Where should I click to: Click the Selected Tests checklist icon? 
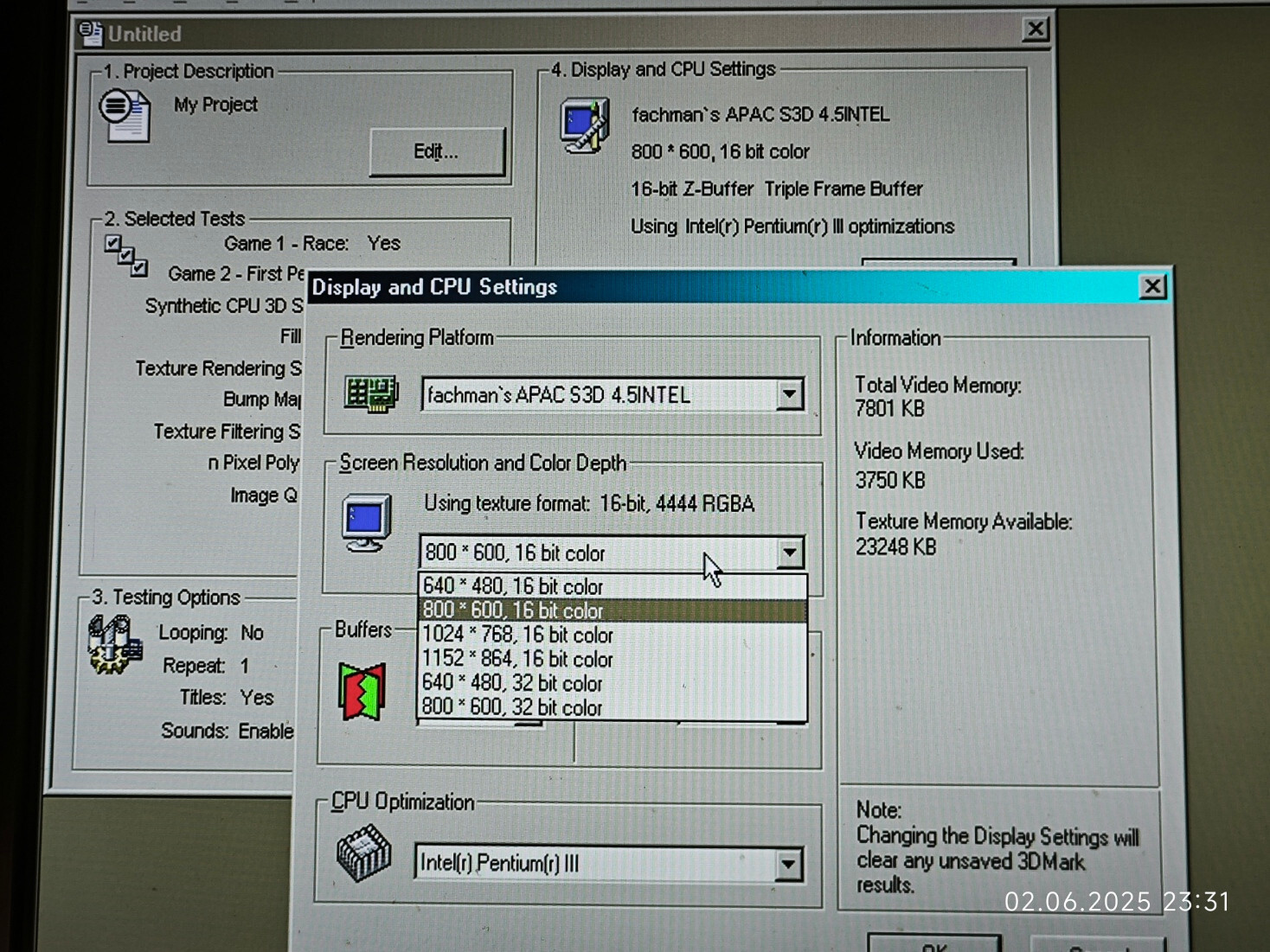[x=126, y=256]
